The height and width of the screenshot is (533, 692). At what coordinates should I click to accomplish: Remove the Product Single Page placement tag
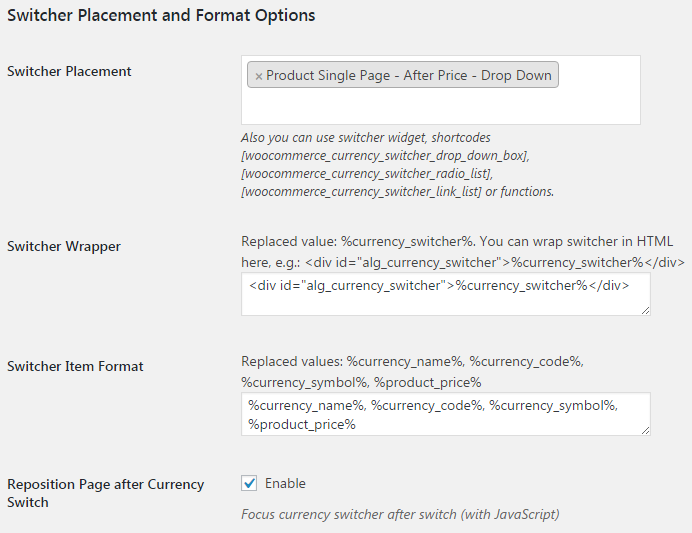click(x=259, y=76)
